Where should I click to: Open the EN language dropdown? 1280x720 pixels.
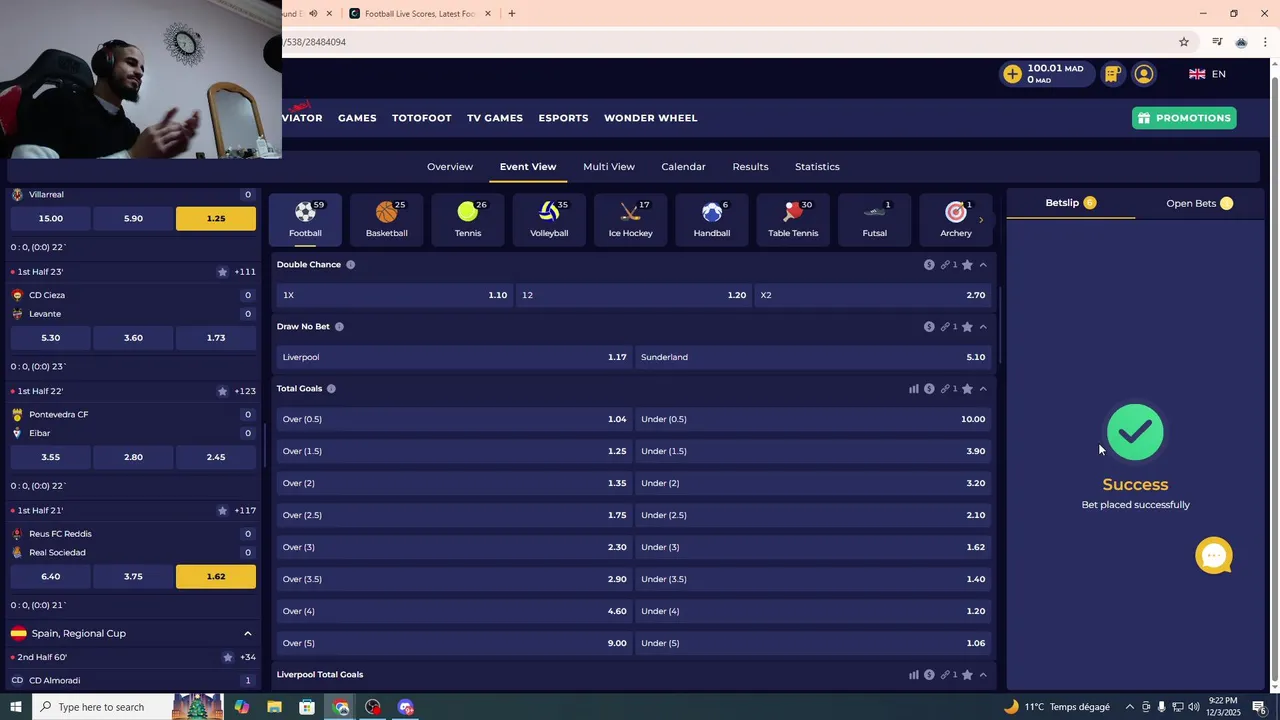coord(1207,74)
